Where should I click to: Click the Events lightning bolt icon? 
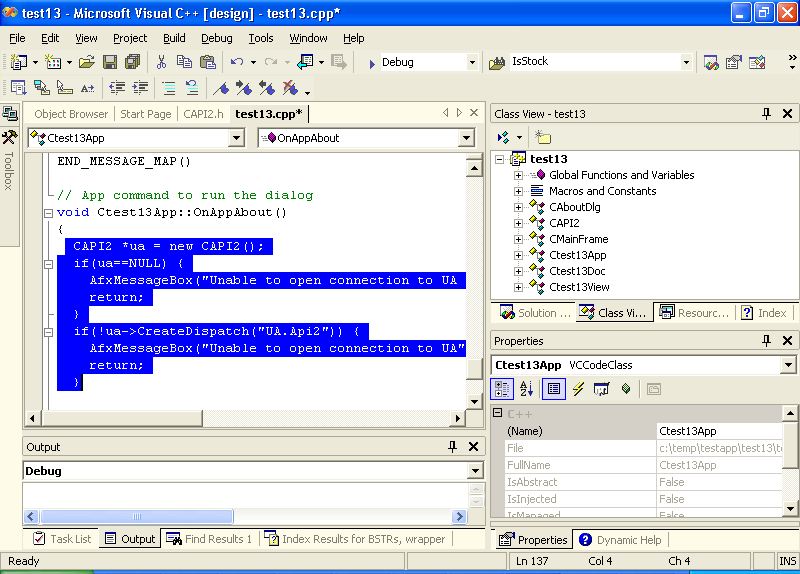click(578, 389)
